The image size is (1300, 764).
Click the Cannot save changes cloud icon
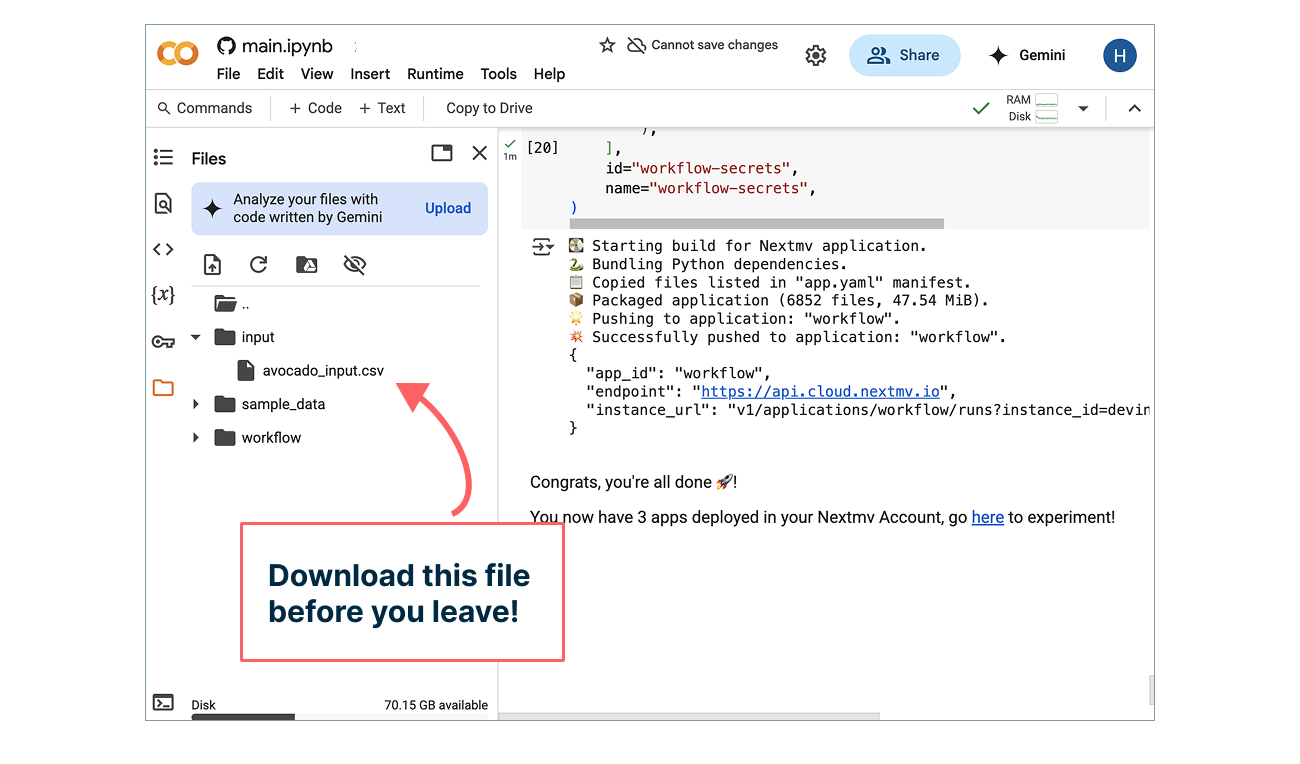coord(636,45)
